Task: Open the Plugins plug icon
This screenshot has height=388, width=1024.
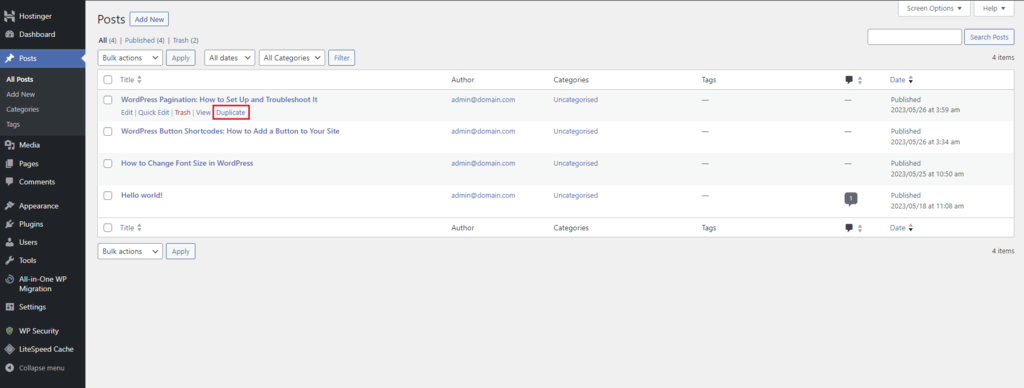Action: pos(9,224)
